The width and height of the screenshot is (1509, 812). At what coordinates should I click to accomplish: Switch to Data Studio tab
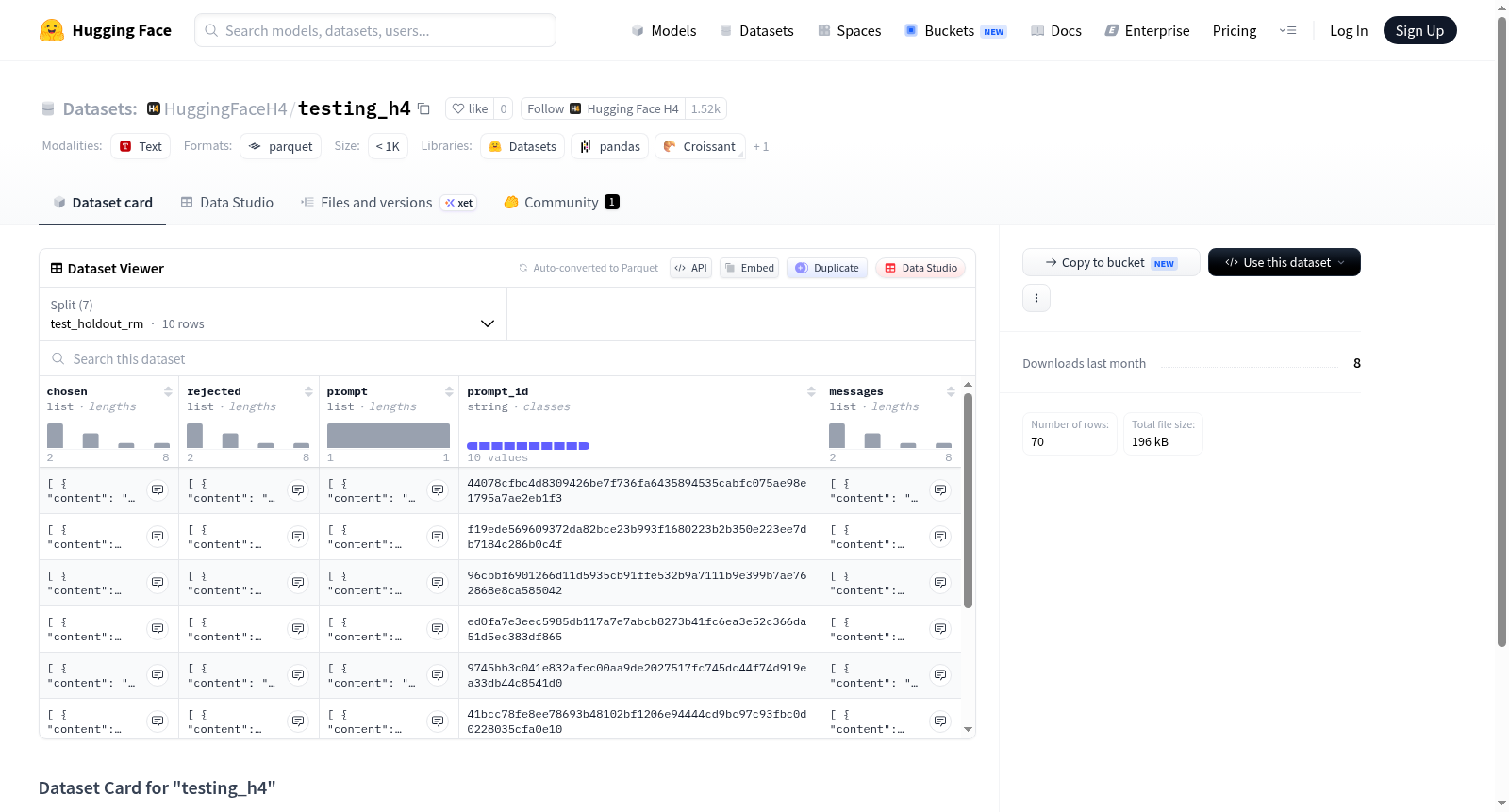(227, 203)
